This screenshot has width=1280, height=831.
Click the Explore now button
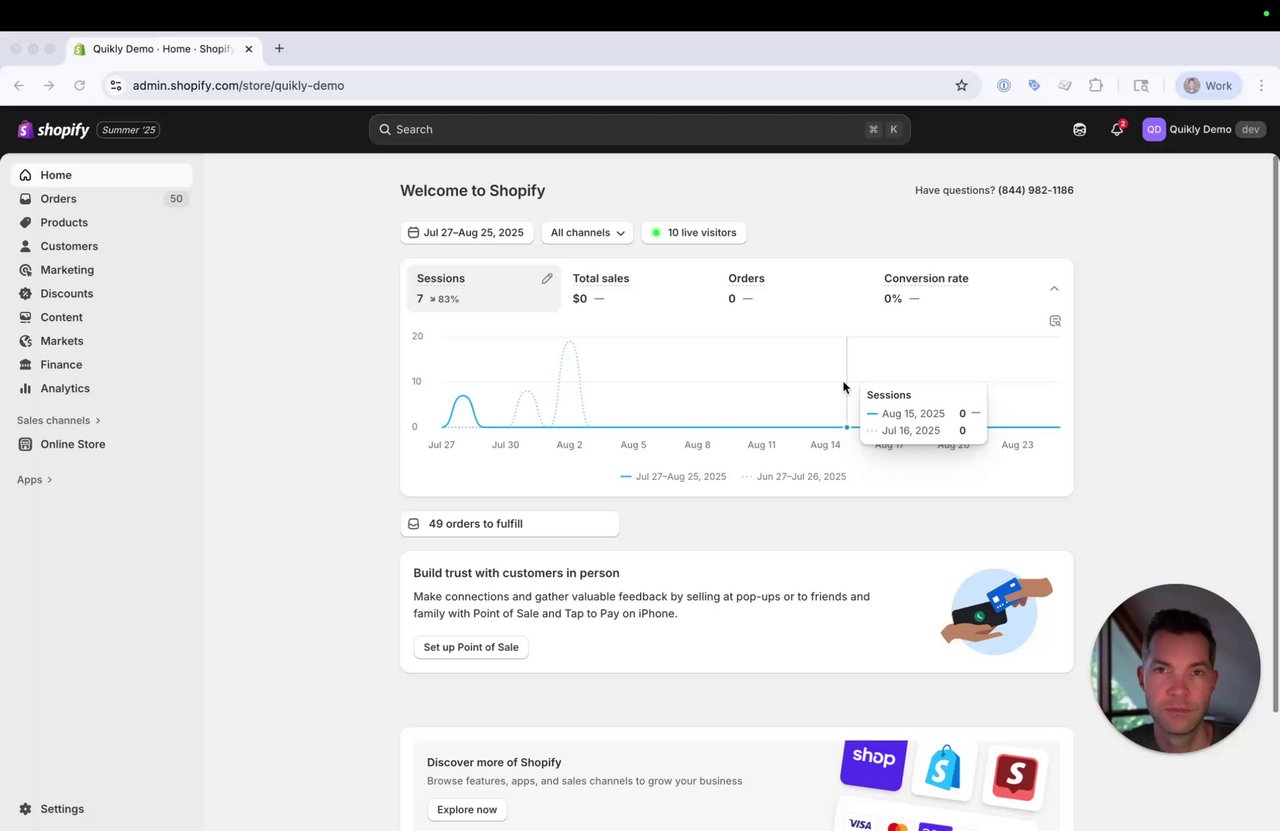(x=467, y=810)
